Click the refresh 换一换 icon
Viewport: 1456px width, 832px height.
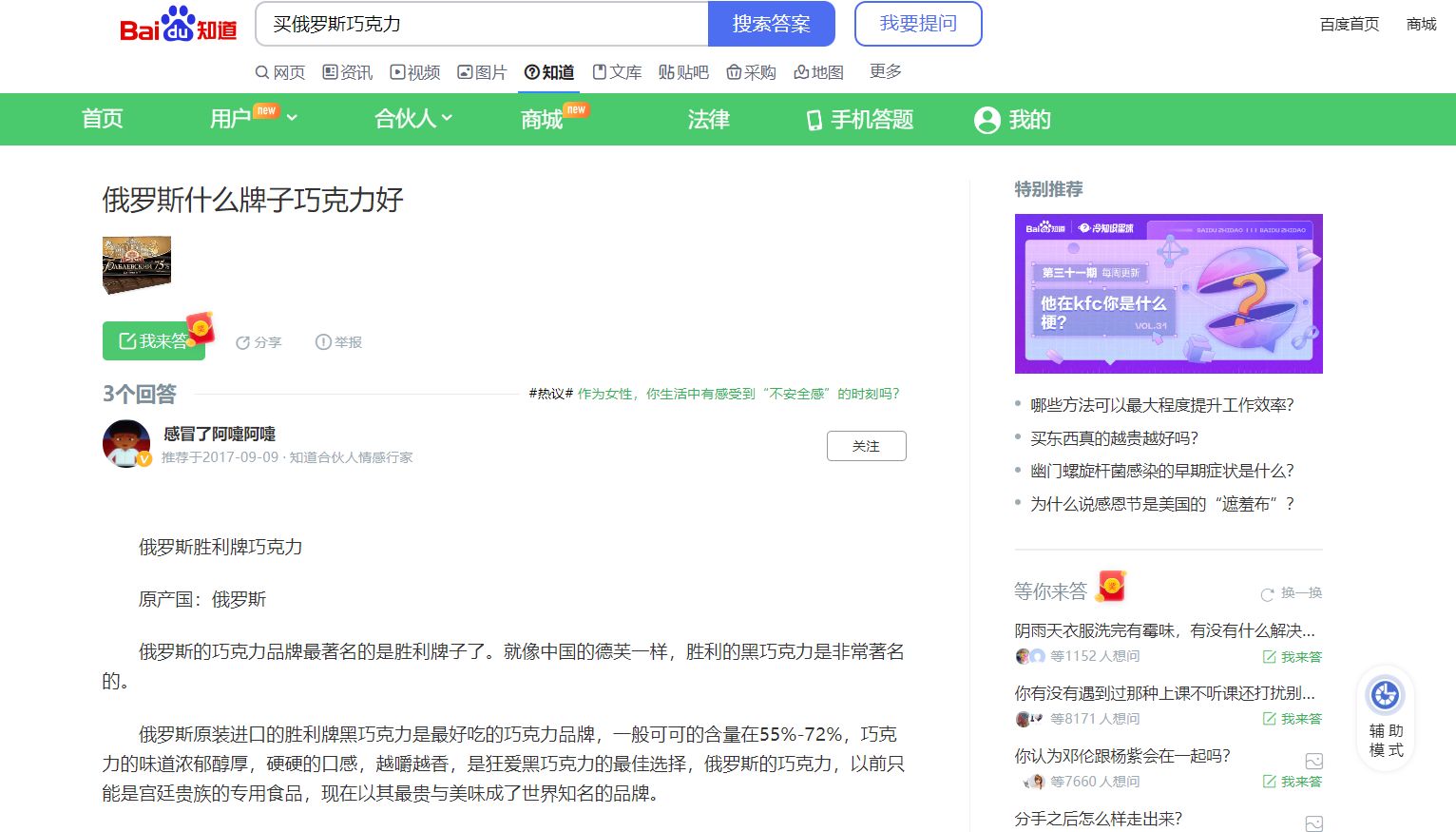[1267, 594]
